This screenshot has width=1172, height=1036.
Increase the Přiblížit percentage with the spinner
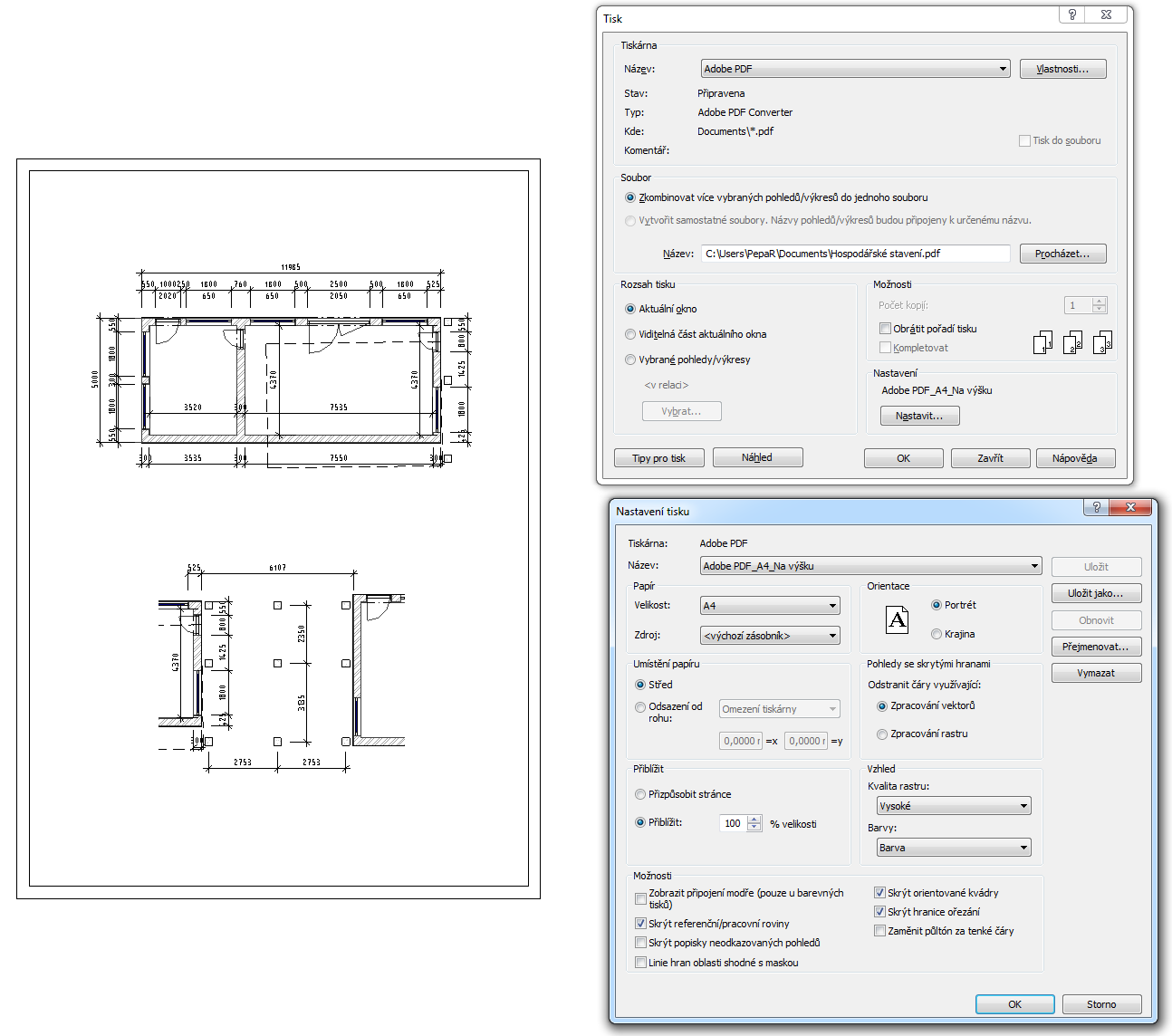point(754,819)
